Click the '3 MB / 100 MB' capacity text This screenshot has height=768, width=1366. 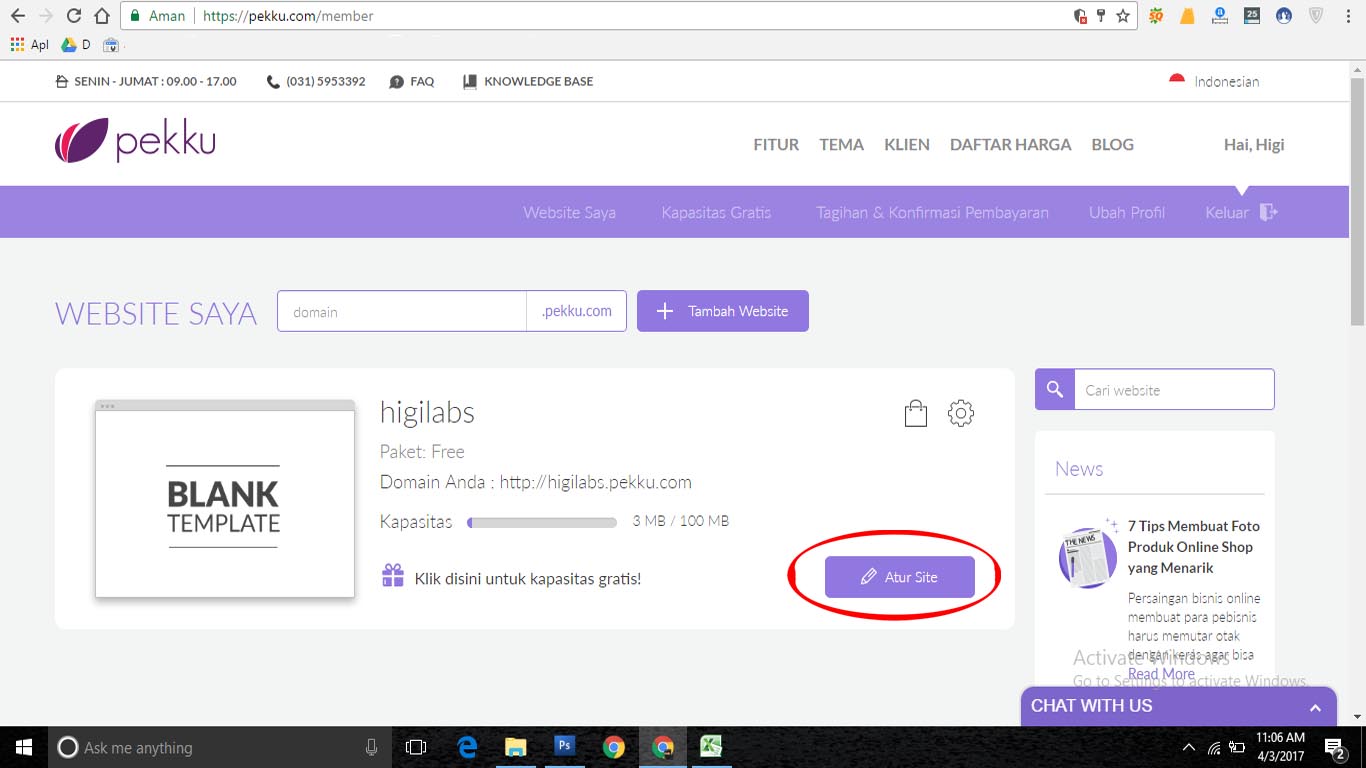[681, 521]
